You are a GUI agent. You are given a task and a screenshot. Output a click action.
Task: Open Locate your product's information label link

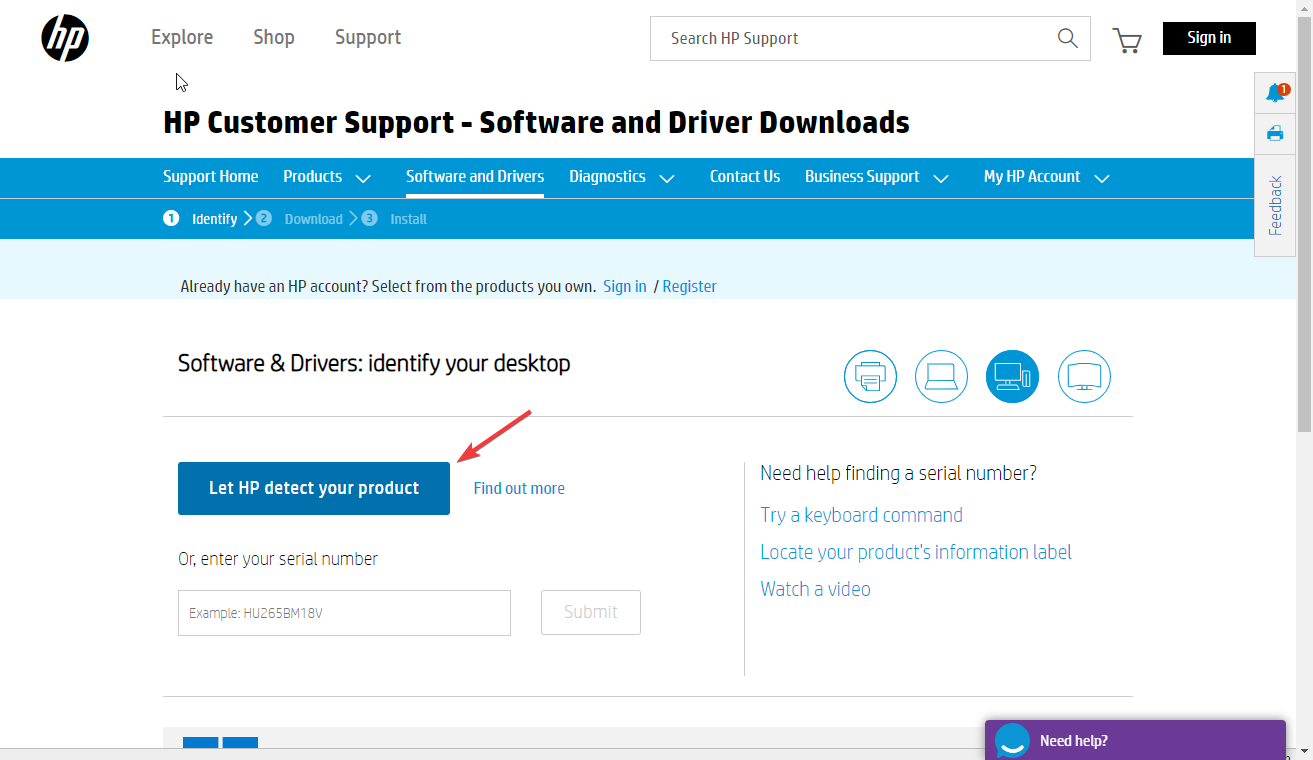(x=916, y=552)
